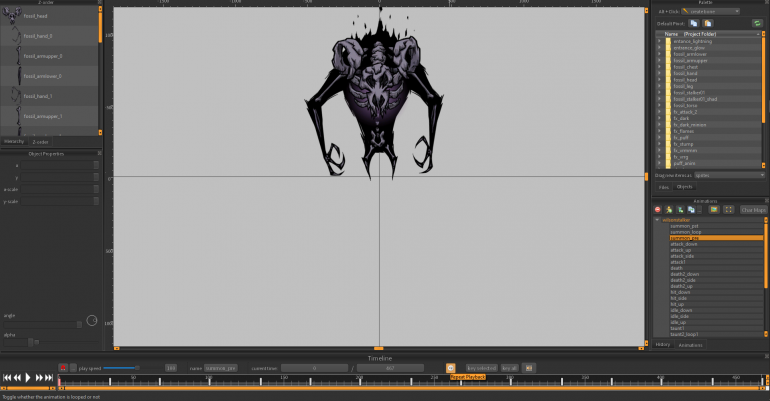Viewport: 770px width, 401px height.
Task: Click the key selected button
Action: pyautogui.click(x=481, y=368)
